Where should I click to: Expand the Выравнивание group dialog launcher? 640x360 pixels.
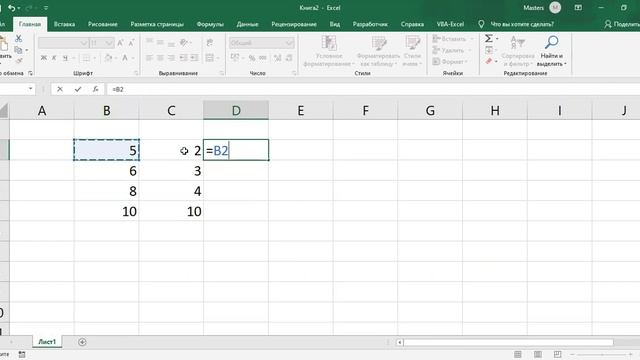click(x=222, y=73)
